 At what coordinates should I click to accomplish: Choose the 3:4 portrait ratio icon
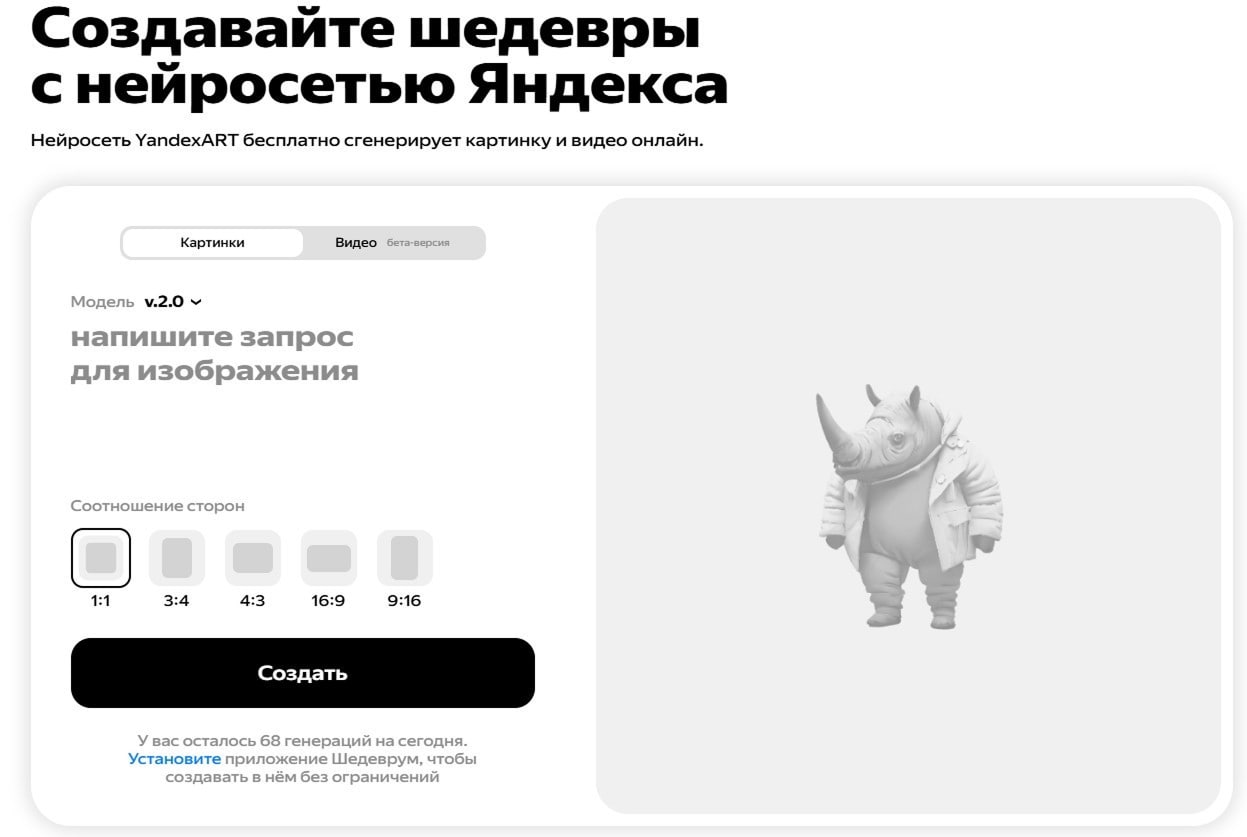pyautogui.click(x=177, y=557)
